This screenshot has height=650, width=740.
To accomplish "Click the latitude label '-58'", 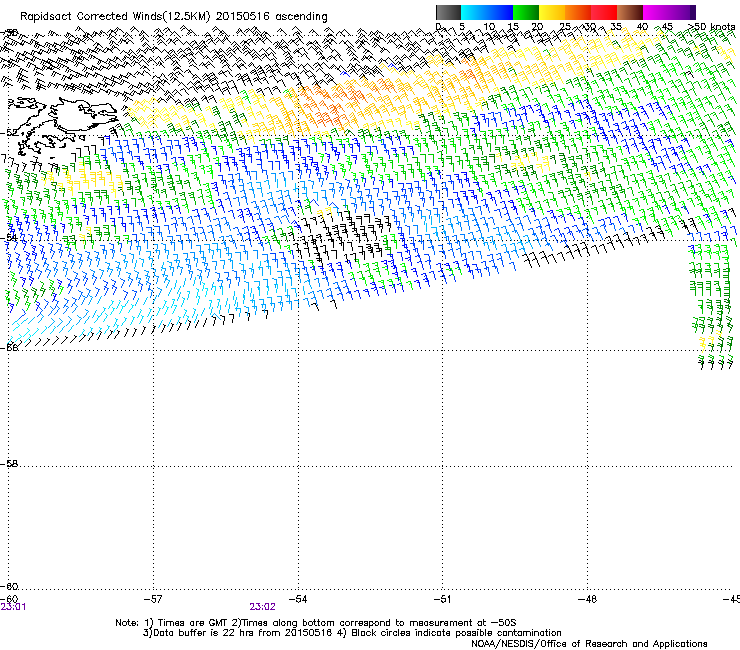I will (x=9, y=464).
